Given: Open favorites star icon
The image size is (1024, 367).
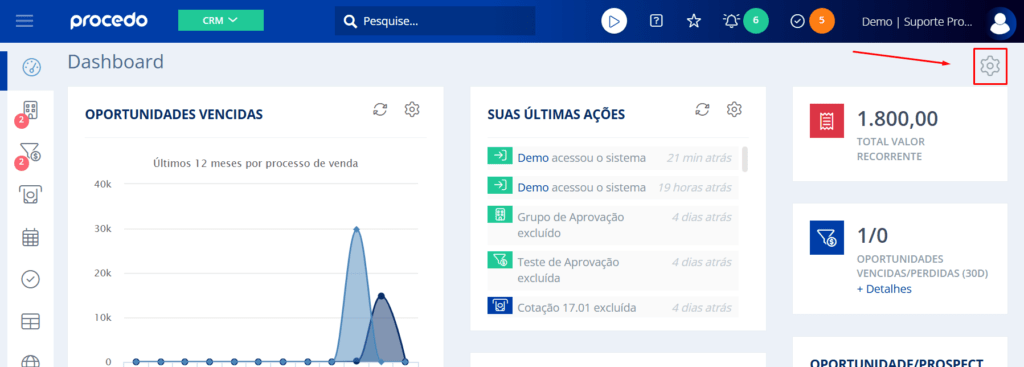Looking at the screenshot, I should pos(694,21).
